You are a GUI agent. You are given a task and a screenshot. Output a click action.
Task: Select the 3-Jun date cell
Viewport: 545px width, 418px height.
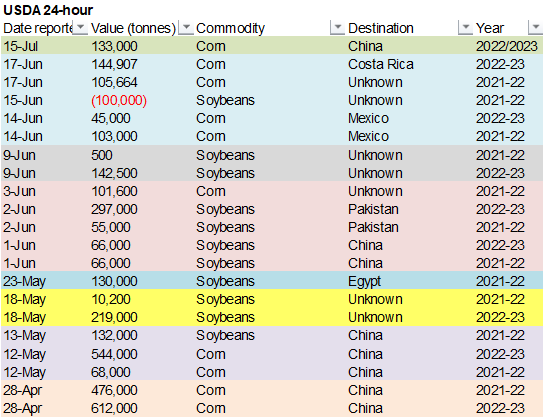pos(19,191)
